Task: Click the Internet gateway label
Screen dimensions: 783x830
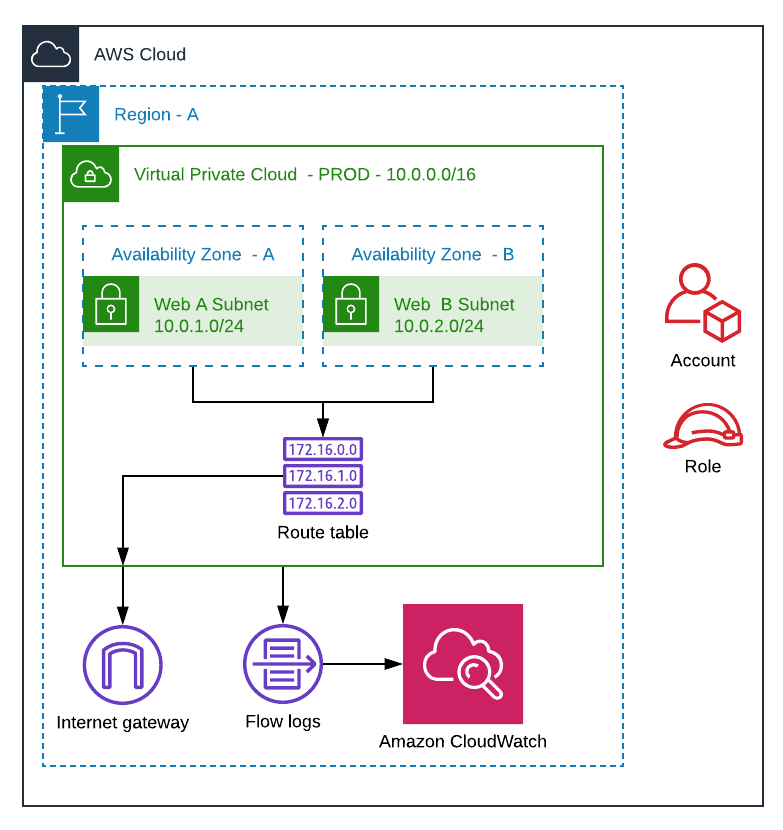Action: pyautogui.click(x=123, y=723)
